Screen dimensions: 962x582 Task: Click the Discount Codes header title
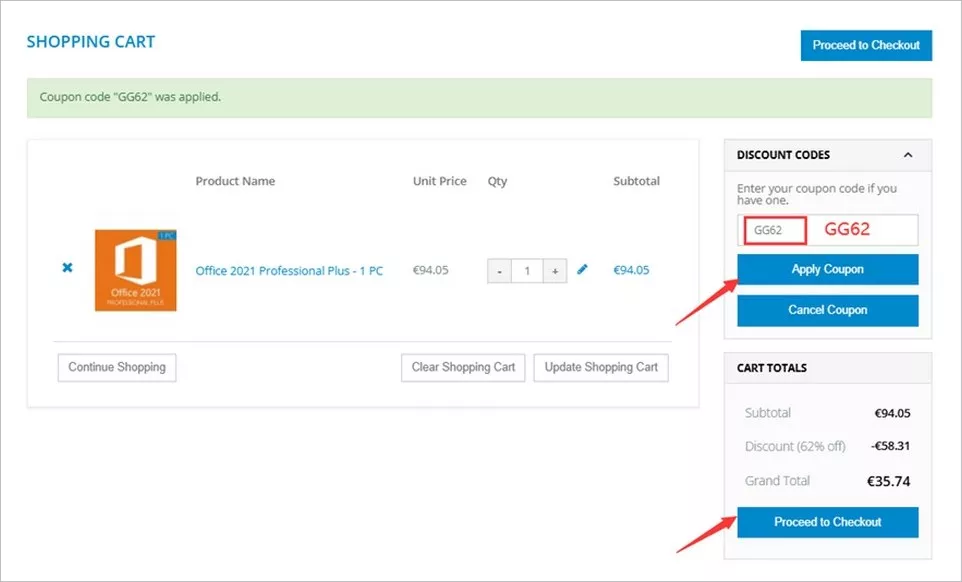click(783, 155)
